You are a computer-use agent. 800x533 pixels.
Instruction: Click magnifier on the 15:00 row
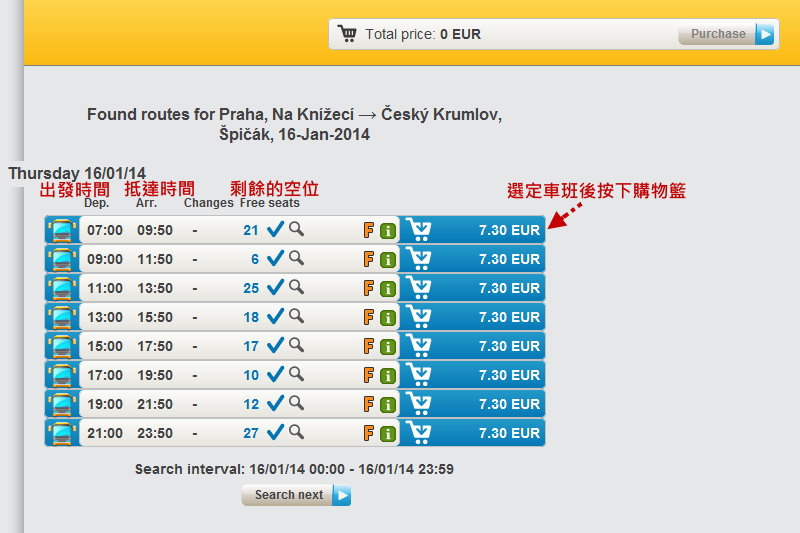coord(296,345)
